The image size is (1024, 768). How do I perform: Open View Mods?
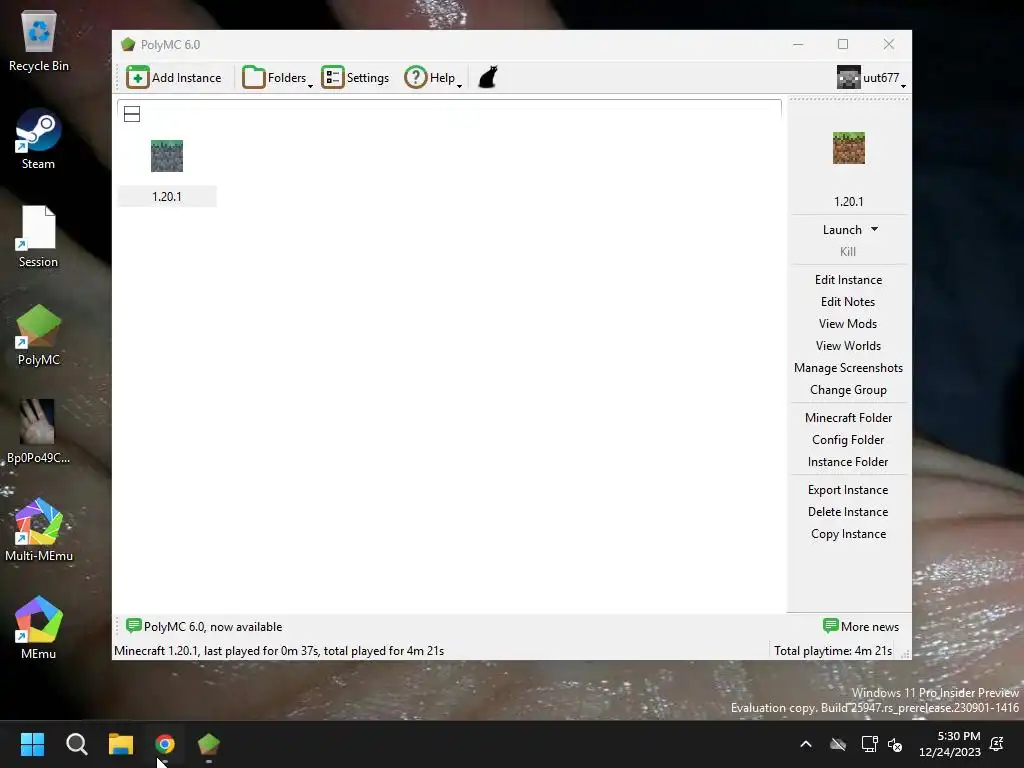[x=848, y=324]
